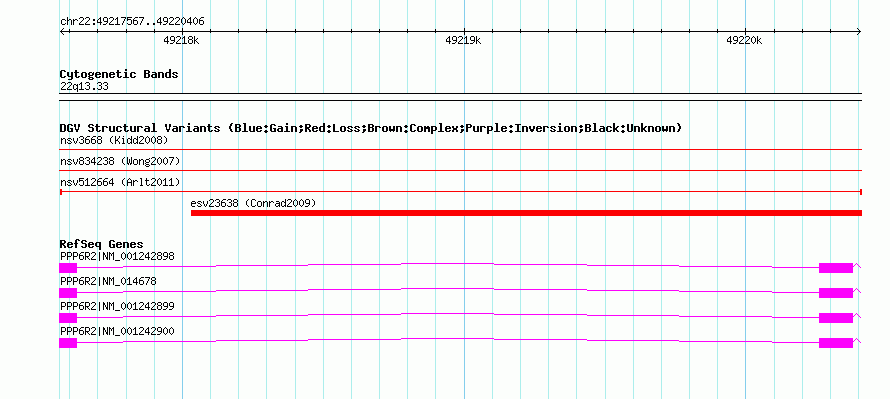Open PPP6R2|NM_001242899 transcript label
Viewport: 890px width, 399px height.
coord(117,306)
